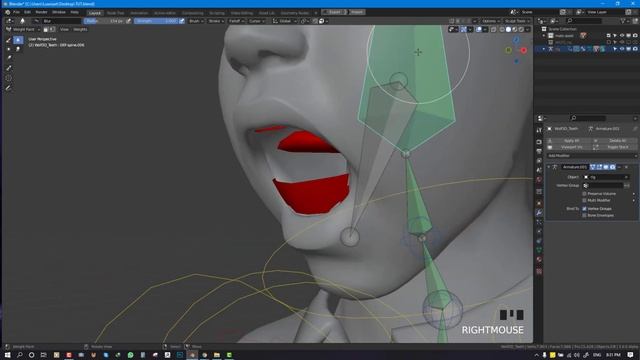Open the View Layer properties tab
The image size is (640, 360).
(539, 161)
